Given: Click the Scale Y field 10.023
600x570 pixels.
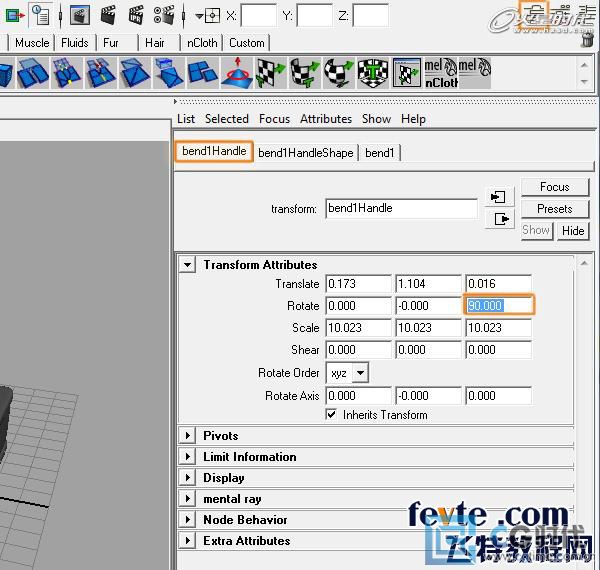Looking at the screenshot, I should pyautogui.click(x=428, y=327).
